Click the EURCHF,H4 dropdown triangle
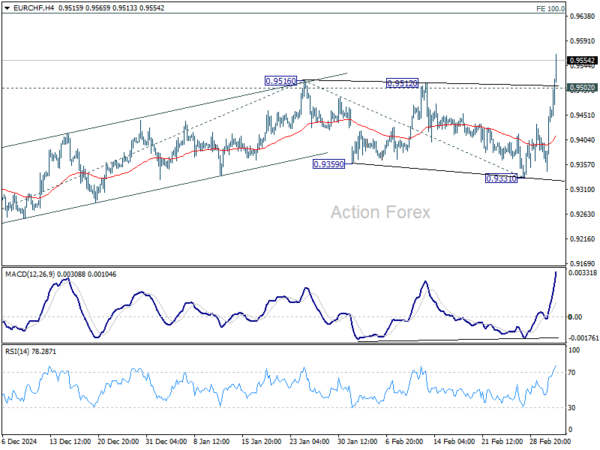The image size is (600, 450). 7,8
